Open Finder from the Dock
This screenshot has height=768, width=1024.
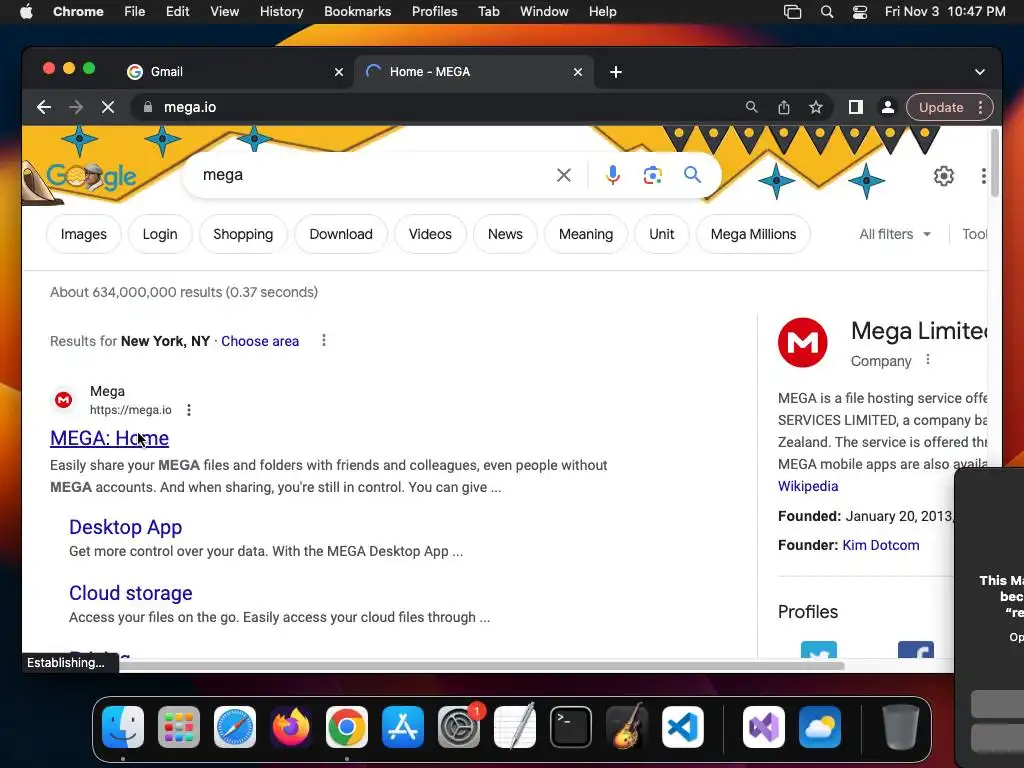coord(123,727)
